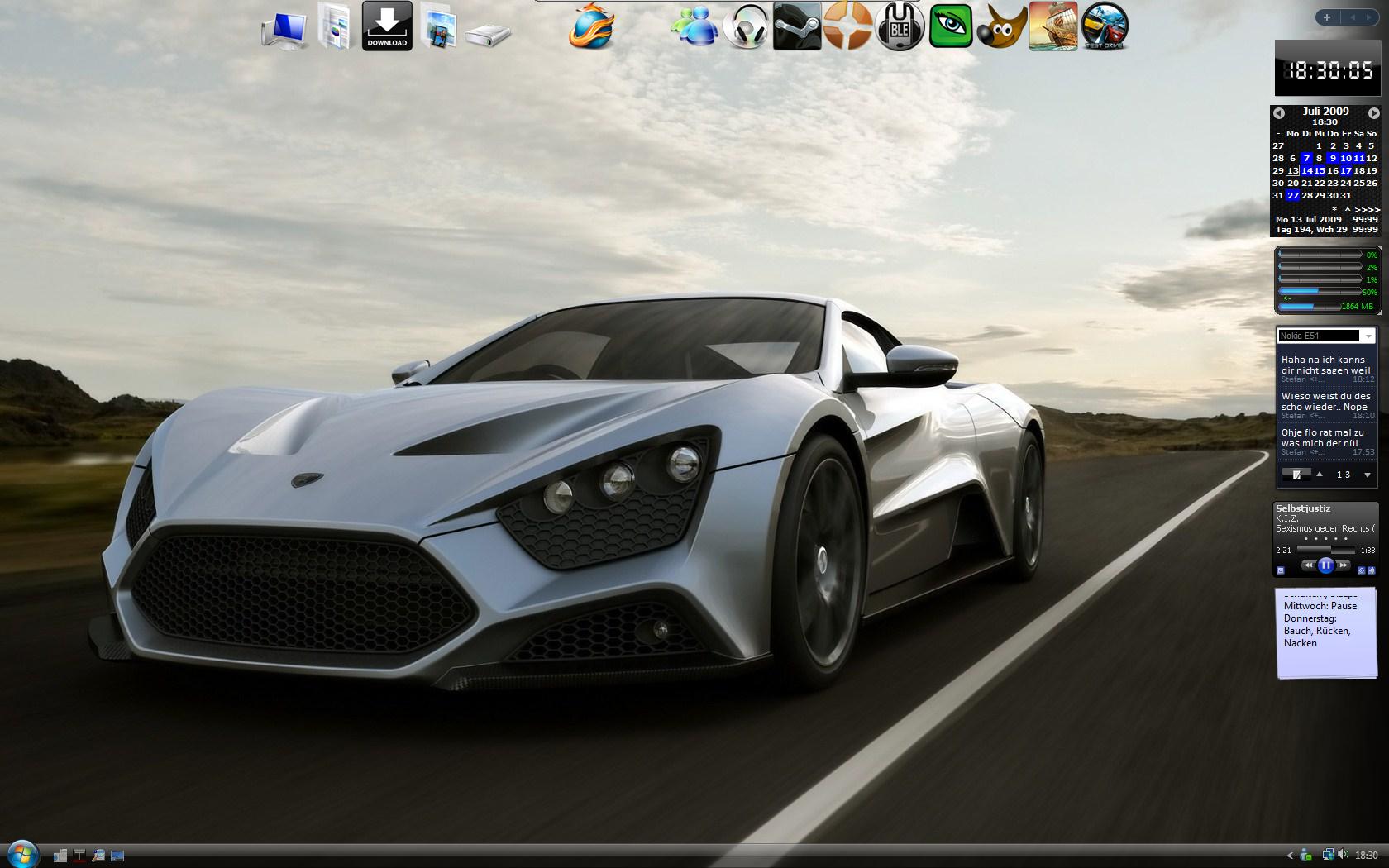The width and height of the screenshot is (1389, 868).
Task: Select day 7 in the calendar
Action: click(x=1307, y=158)
